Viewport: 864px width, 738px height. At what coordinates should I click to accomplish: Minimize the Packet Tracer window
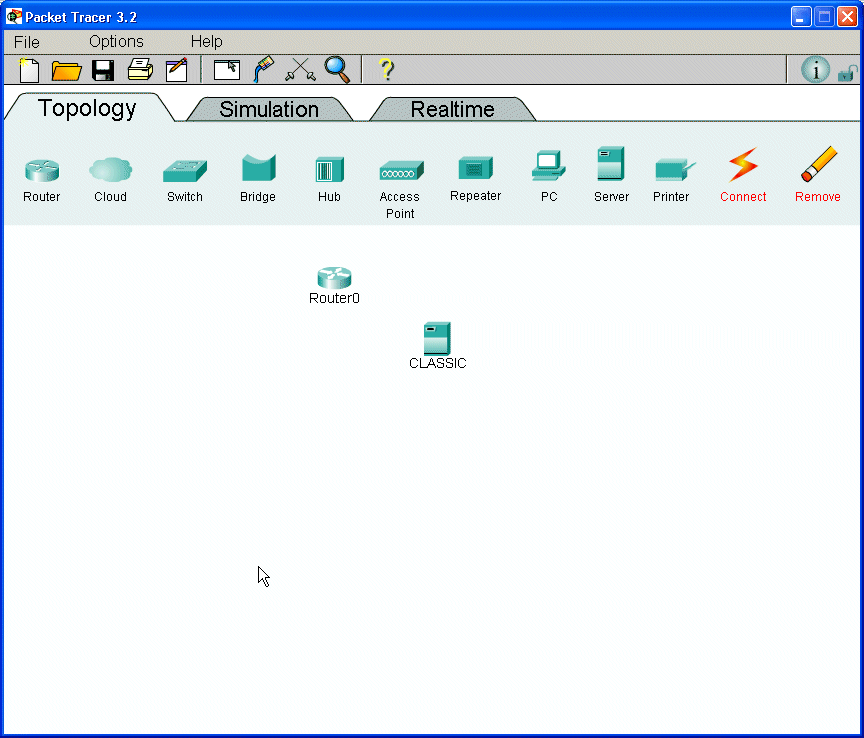(801, 17)
